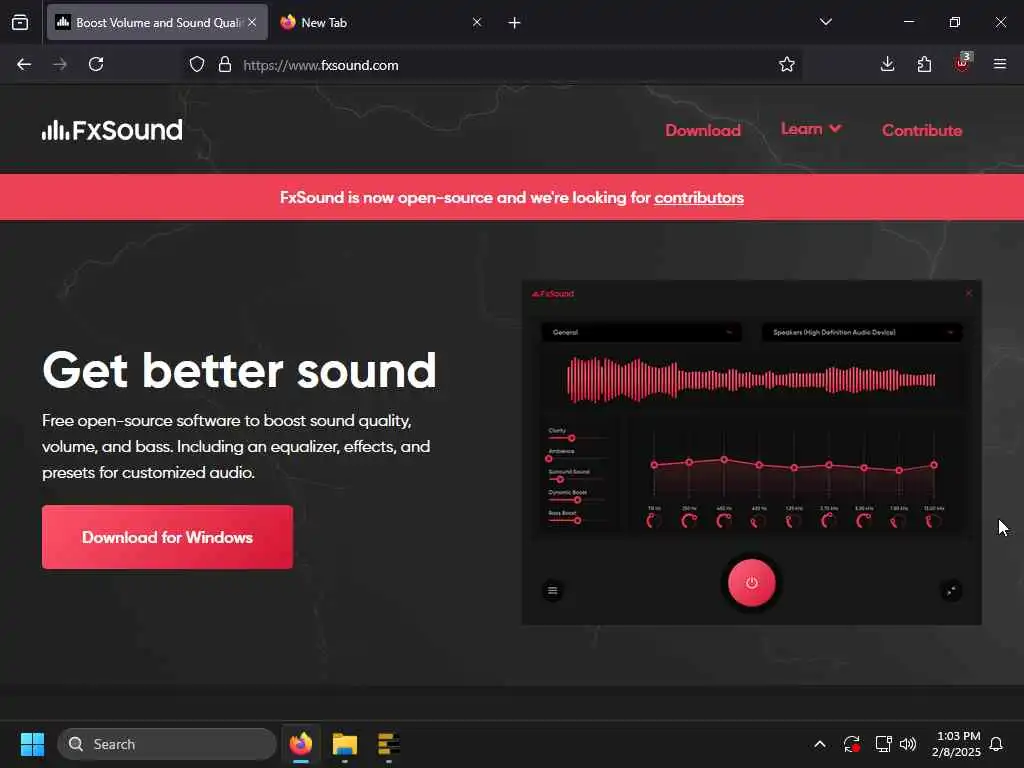Click the Dynamic Boost slider in preview
1024x768 pixels.
577,500
